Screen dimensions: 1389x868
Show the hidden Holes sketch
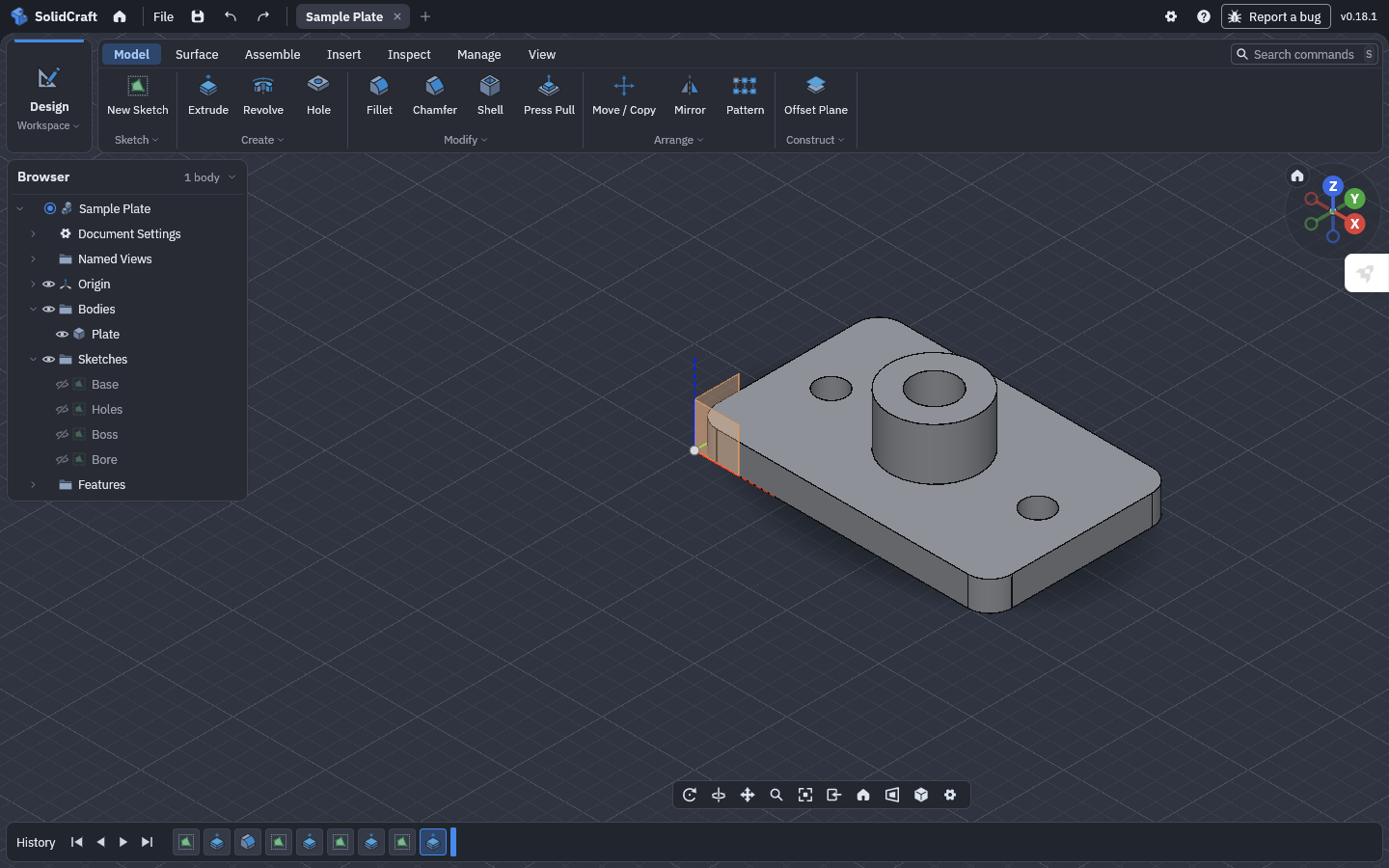[62, 410]
